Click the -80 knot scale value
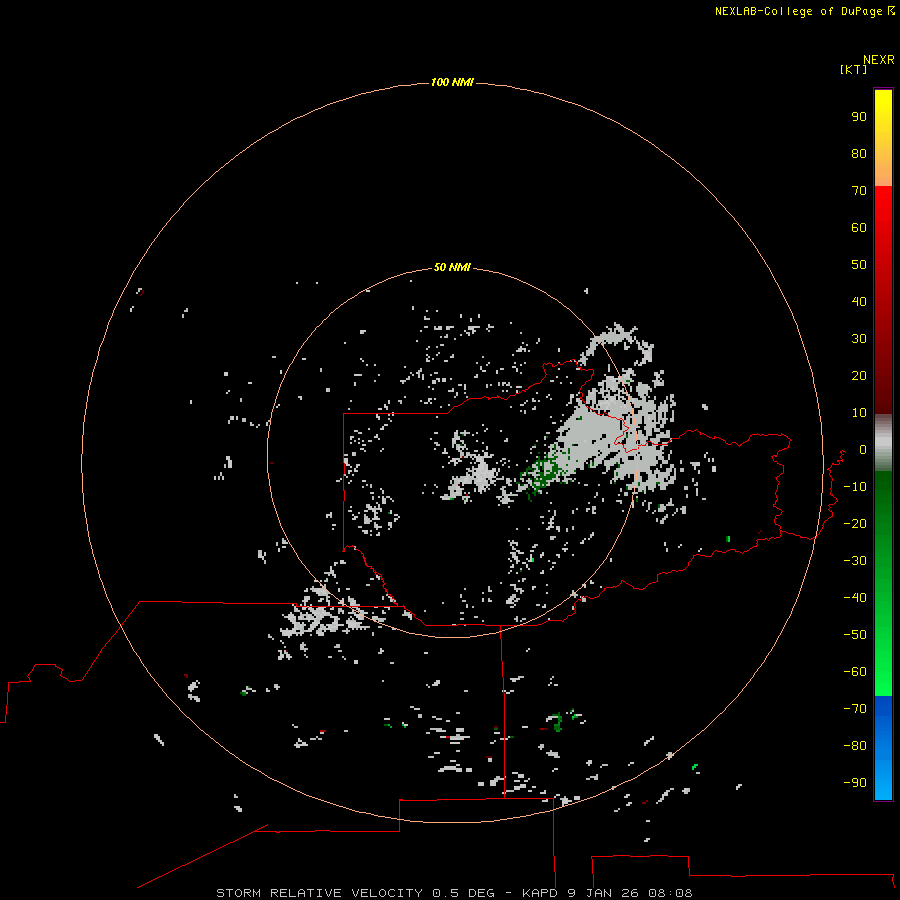This screenshot has width=900, height=900. [855, 746]
